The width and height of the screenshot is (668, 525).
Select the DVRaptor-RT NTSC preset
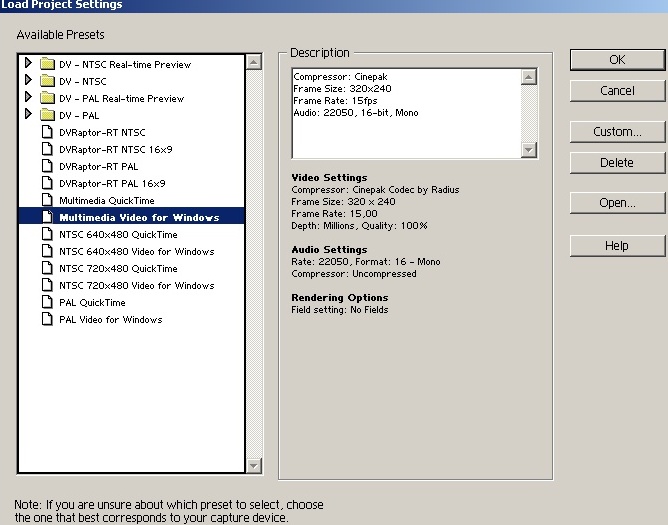[x=102, y=133]
